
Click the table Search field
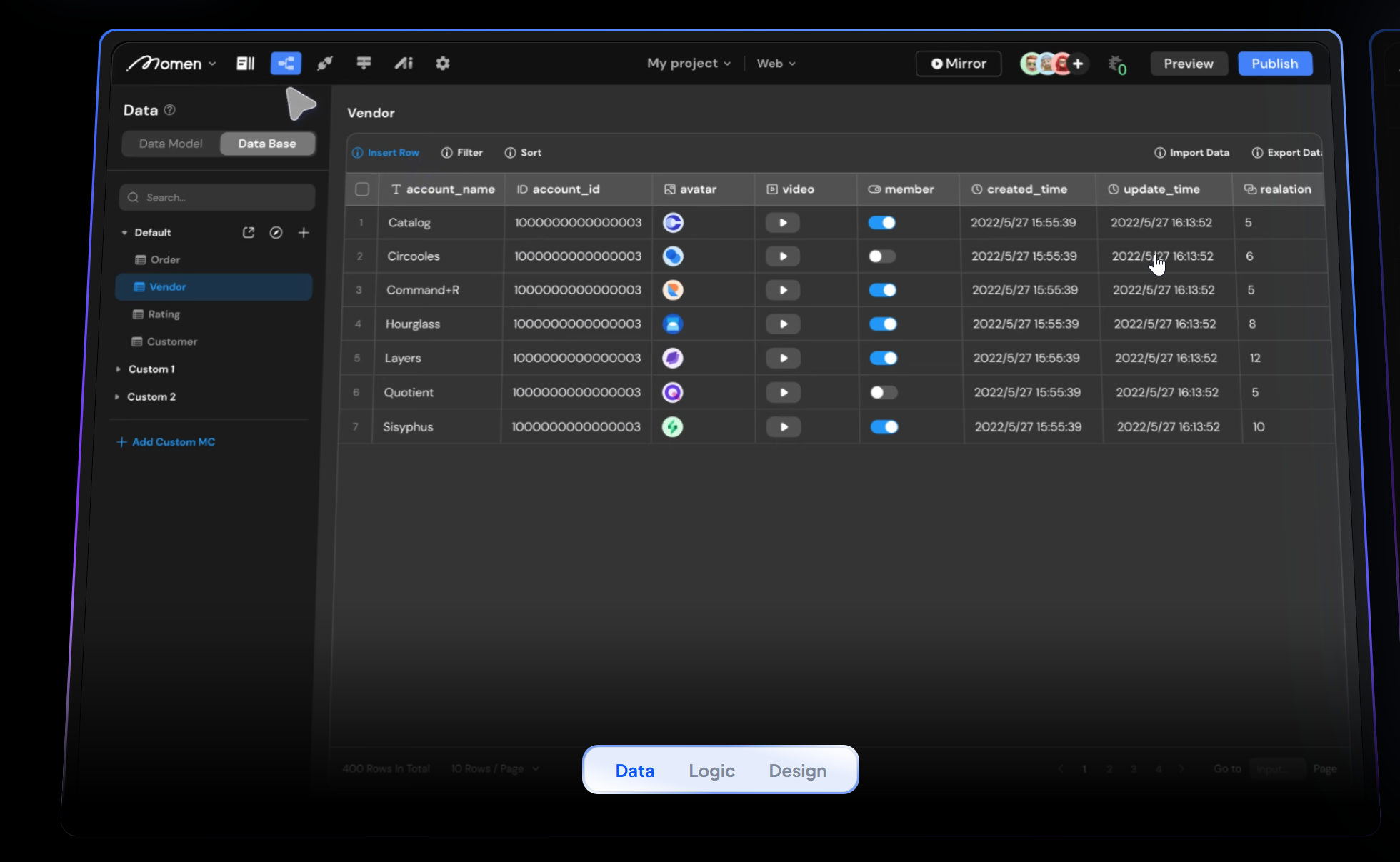coord(217,198)
